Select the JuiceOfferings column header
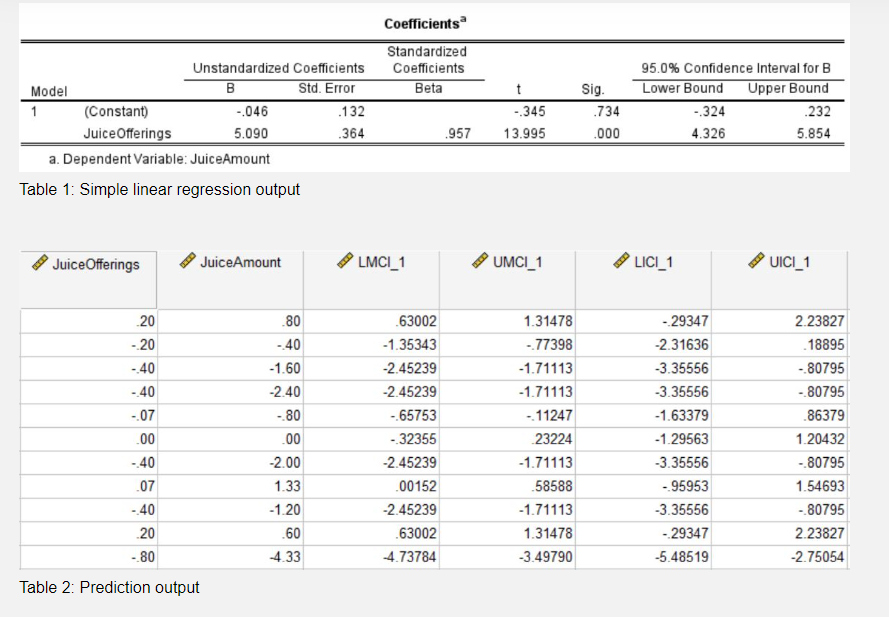 pos(88,280)
